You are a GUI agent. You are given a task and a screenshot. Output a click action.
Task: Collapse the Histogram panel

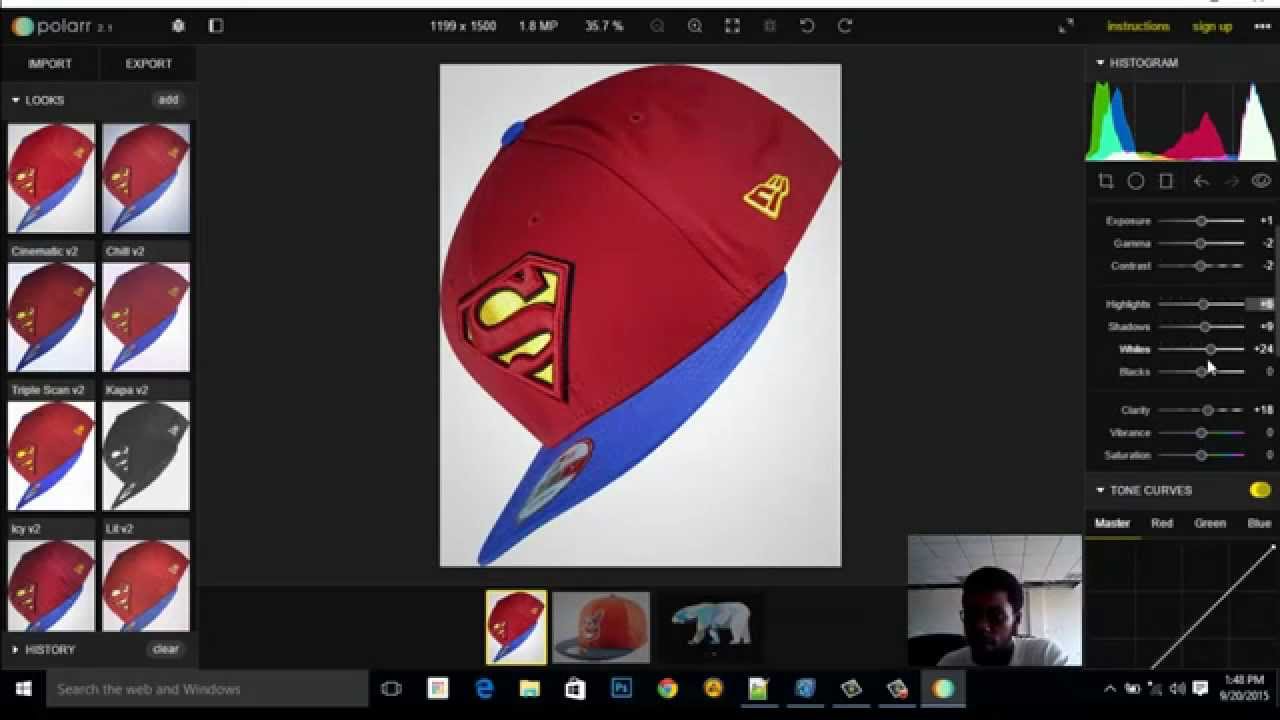coord(1100,62)
